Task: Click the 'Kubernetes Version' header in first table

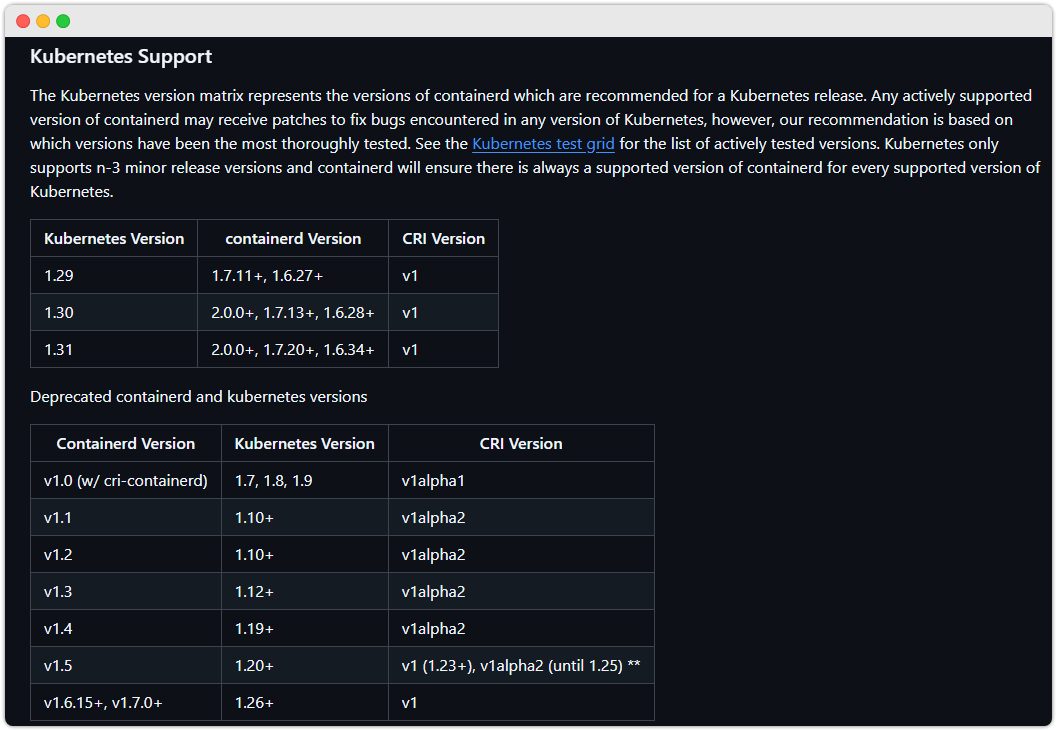Action: (114, 238)
